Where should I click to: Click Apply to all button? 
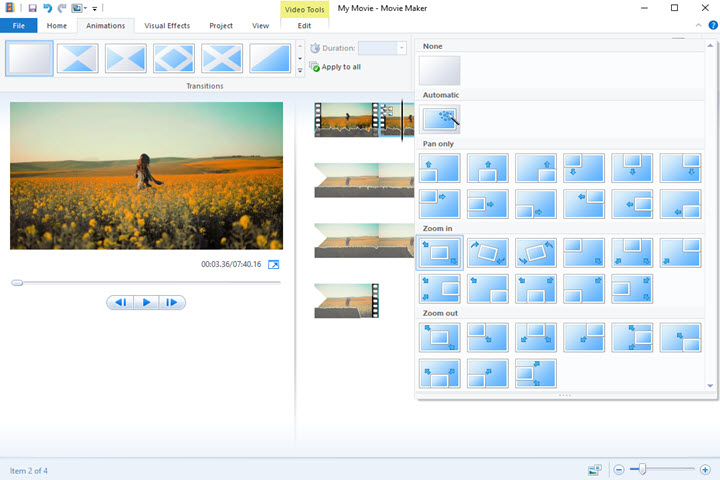tap(335, 67)
